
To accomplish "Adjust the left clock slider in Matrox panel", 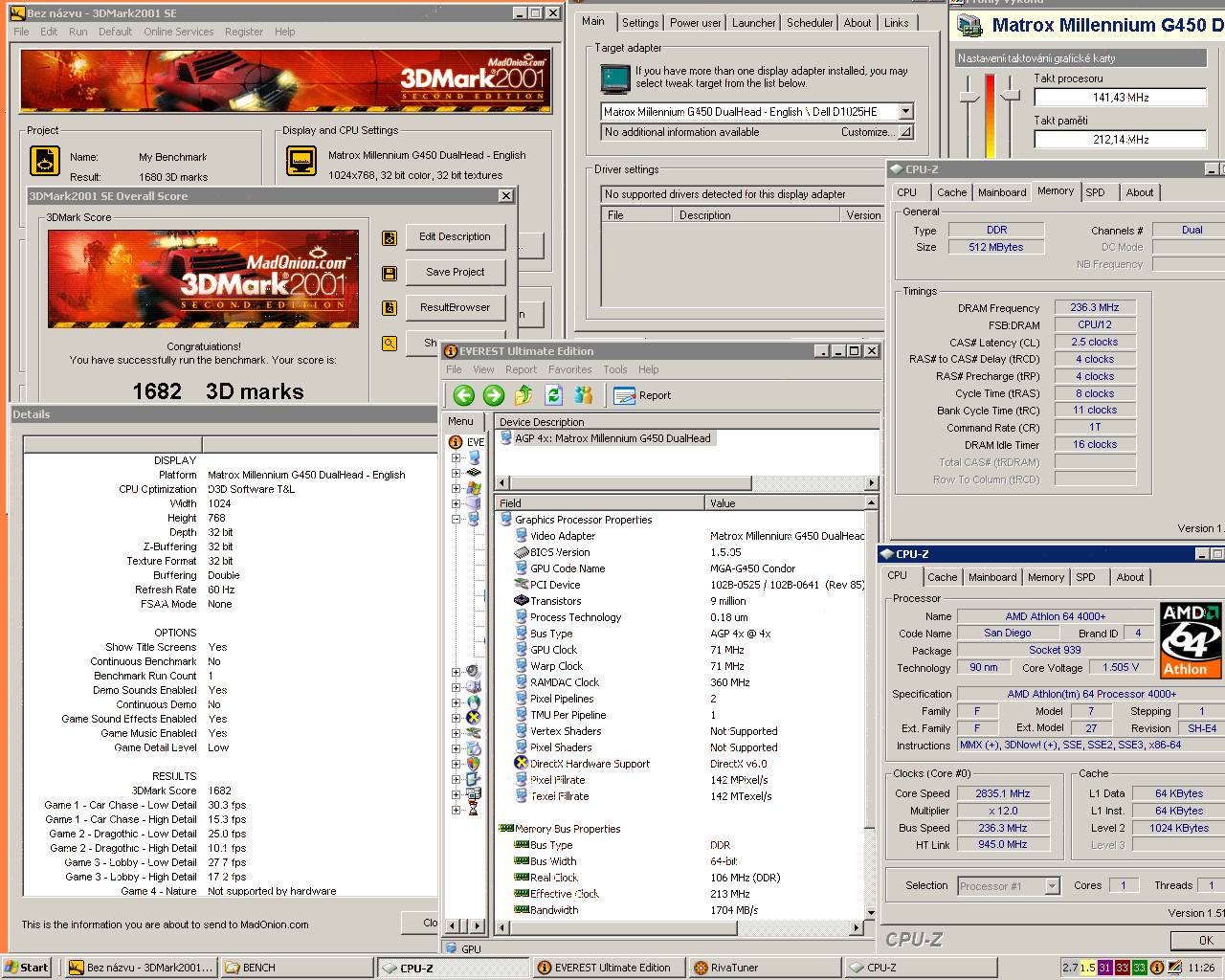I will [969, 97].
